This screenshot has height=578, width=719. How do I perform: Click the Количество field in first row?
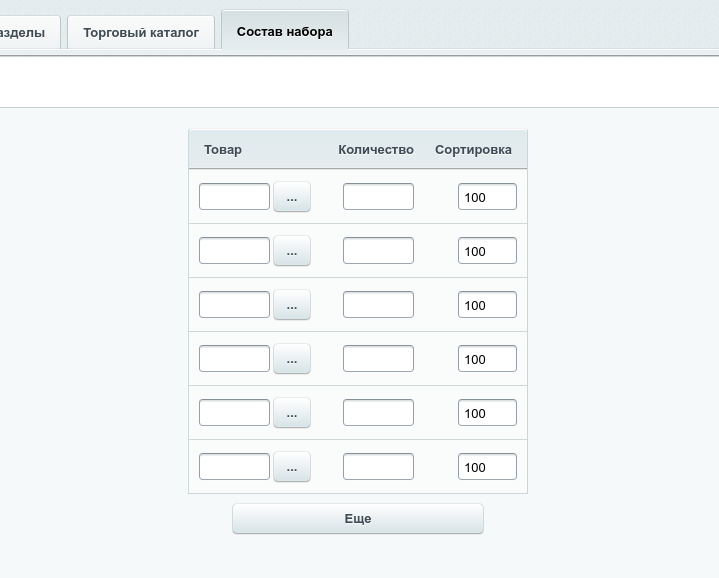coord(378,197)
